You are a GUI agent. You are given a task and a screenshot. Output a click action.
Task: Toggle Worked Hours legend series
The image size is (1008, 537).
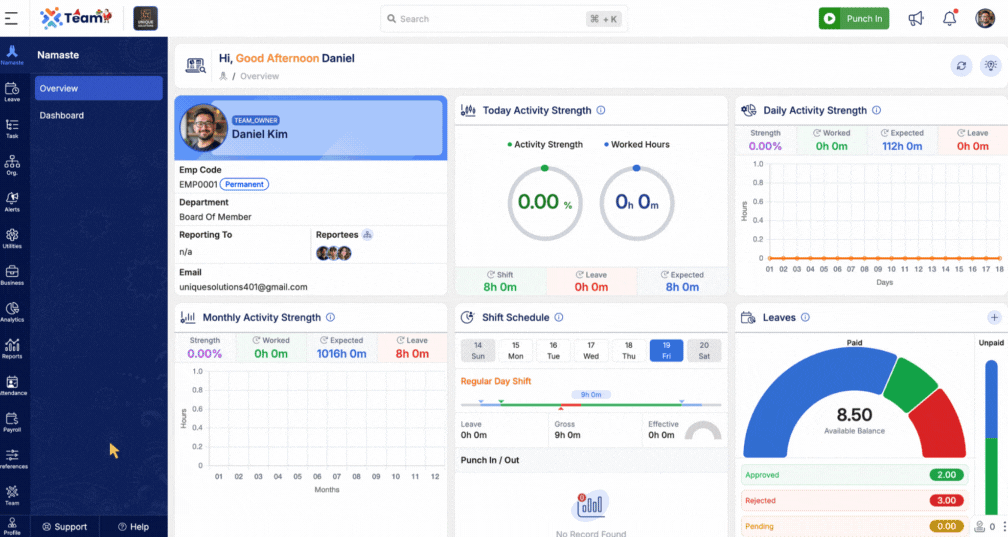pyautogui.click(x=637, y=145)
